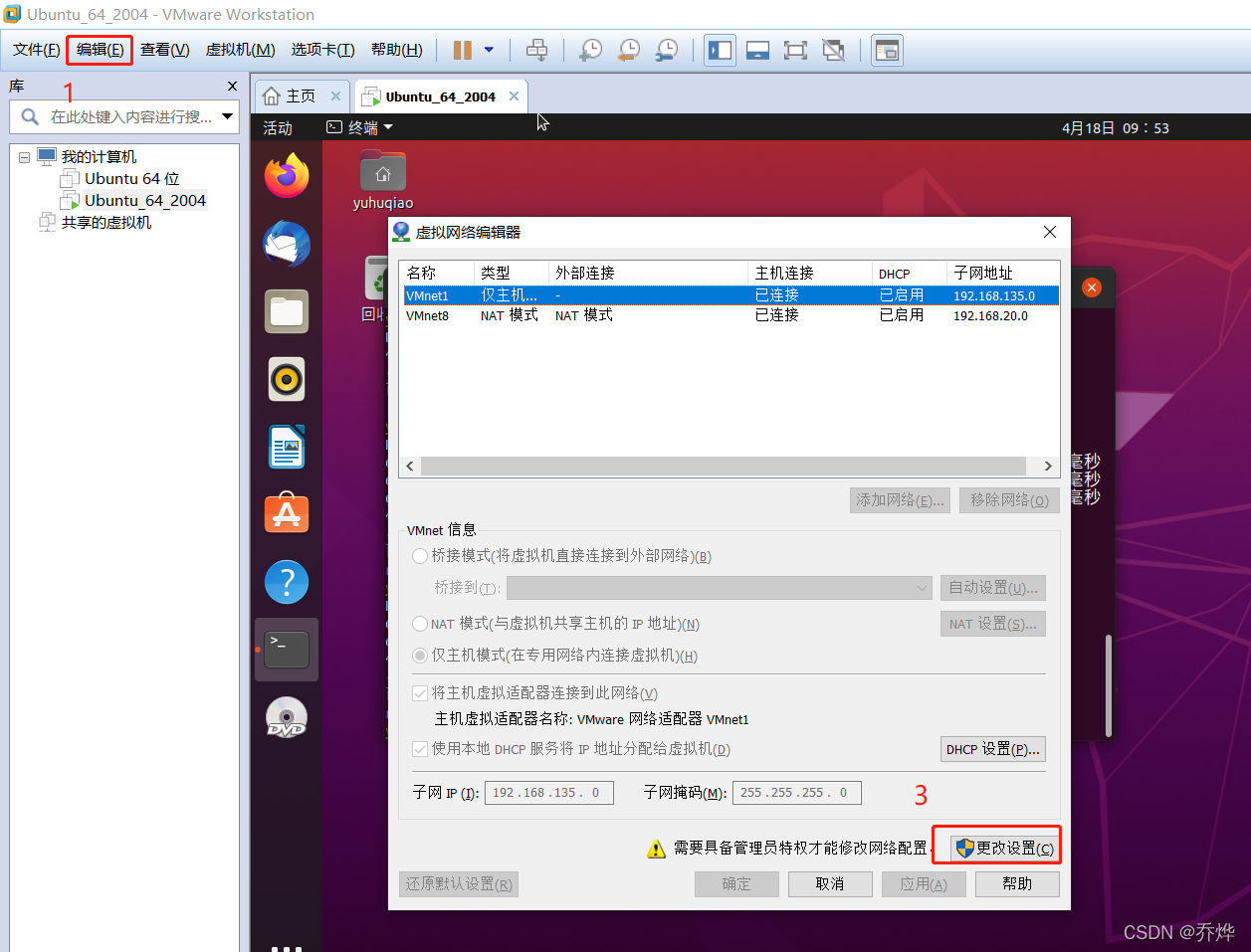Select the VMnet1 row in network list
Image resolution: width=1251 pixels, height=952 pixels.
(x=730, y=295)
